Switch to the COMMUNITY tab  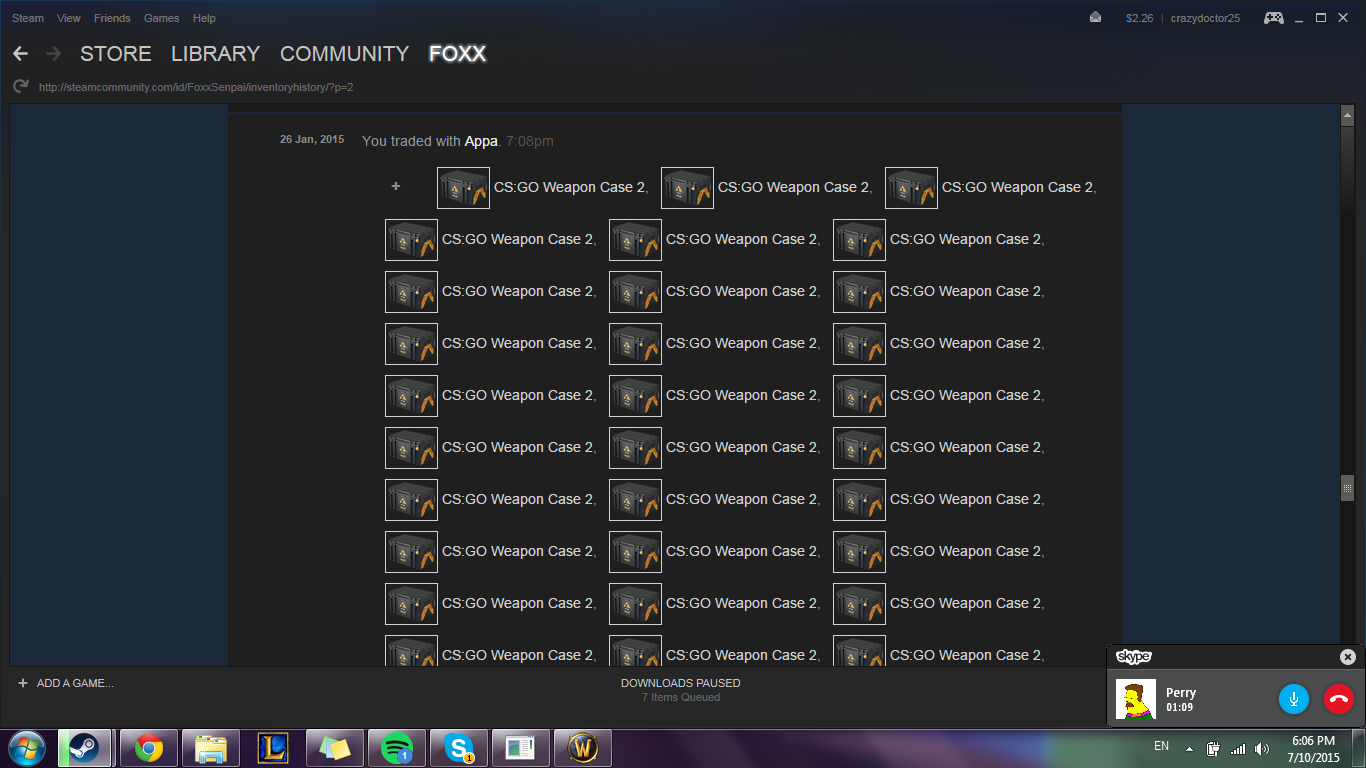click(344, 54)
